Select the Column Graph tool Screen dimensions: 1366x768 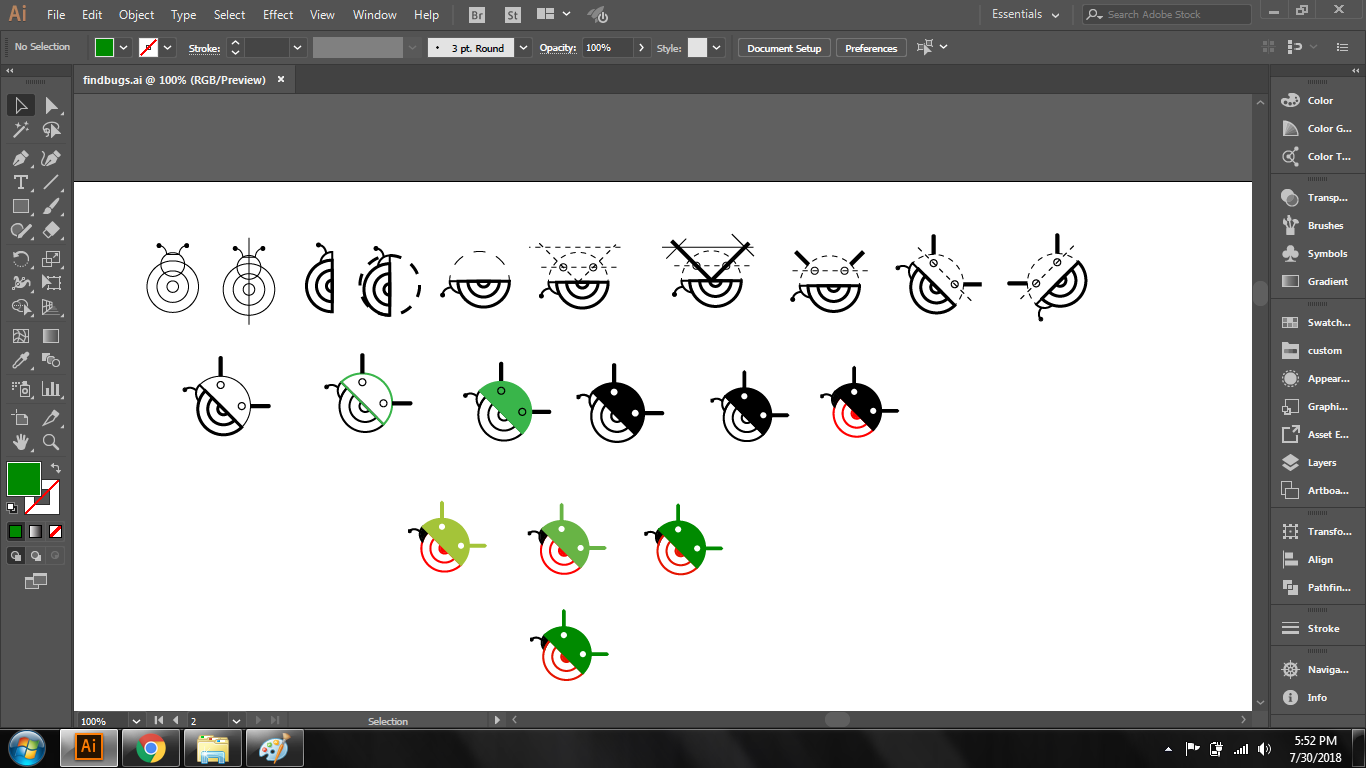(x=51, y=389)
